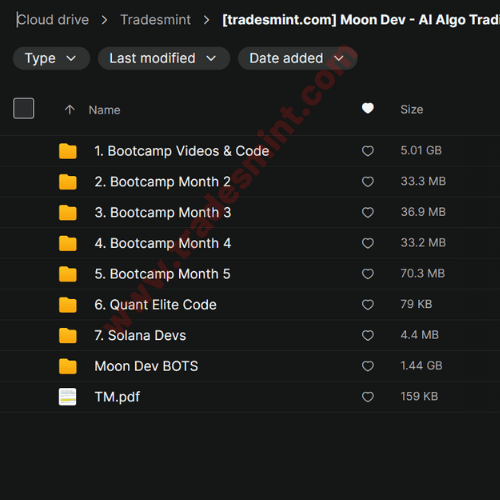Open the Bootcamp Month 5 folder row
This screenshot has height=500, width=500.
point(250,274)
